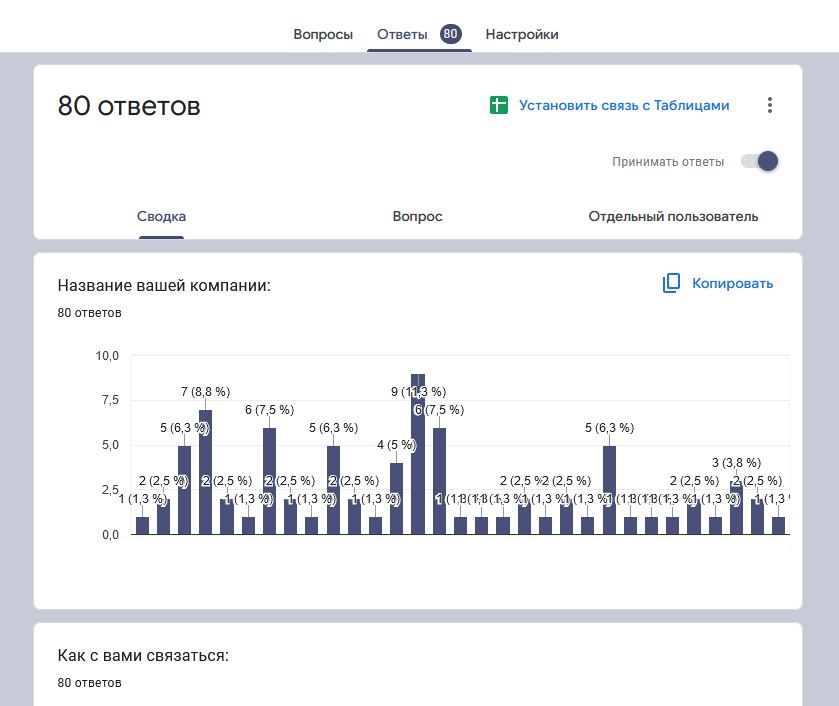Click the '80 ответов' heading
The height and width of the screenshot is (706, 839).
coord(129,106)
